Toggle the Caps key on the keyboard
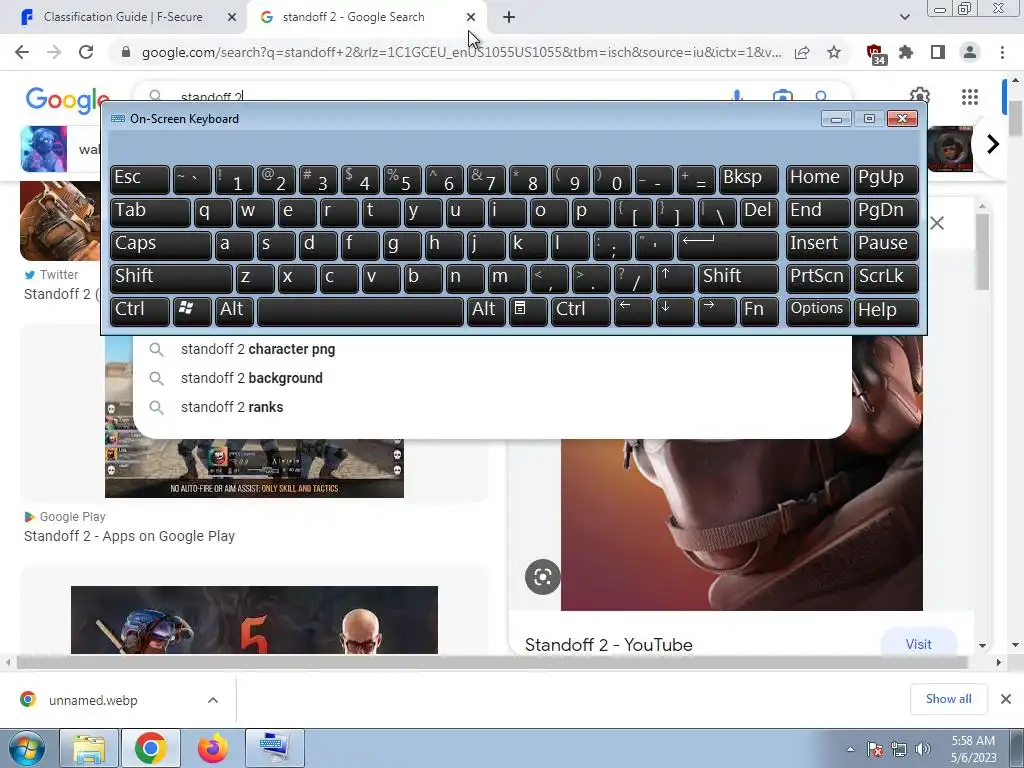The height and width of the screenshot is (768, 1024). pyautogui.click(x=160, y=245)
